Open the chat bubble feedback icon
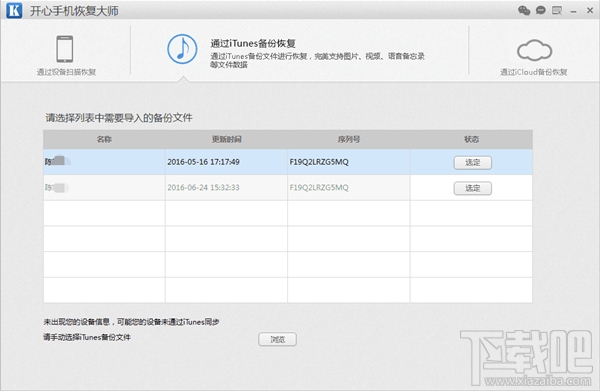 (x=540, y=10)
